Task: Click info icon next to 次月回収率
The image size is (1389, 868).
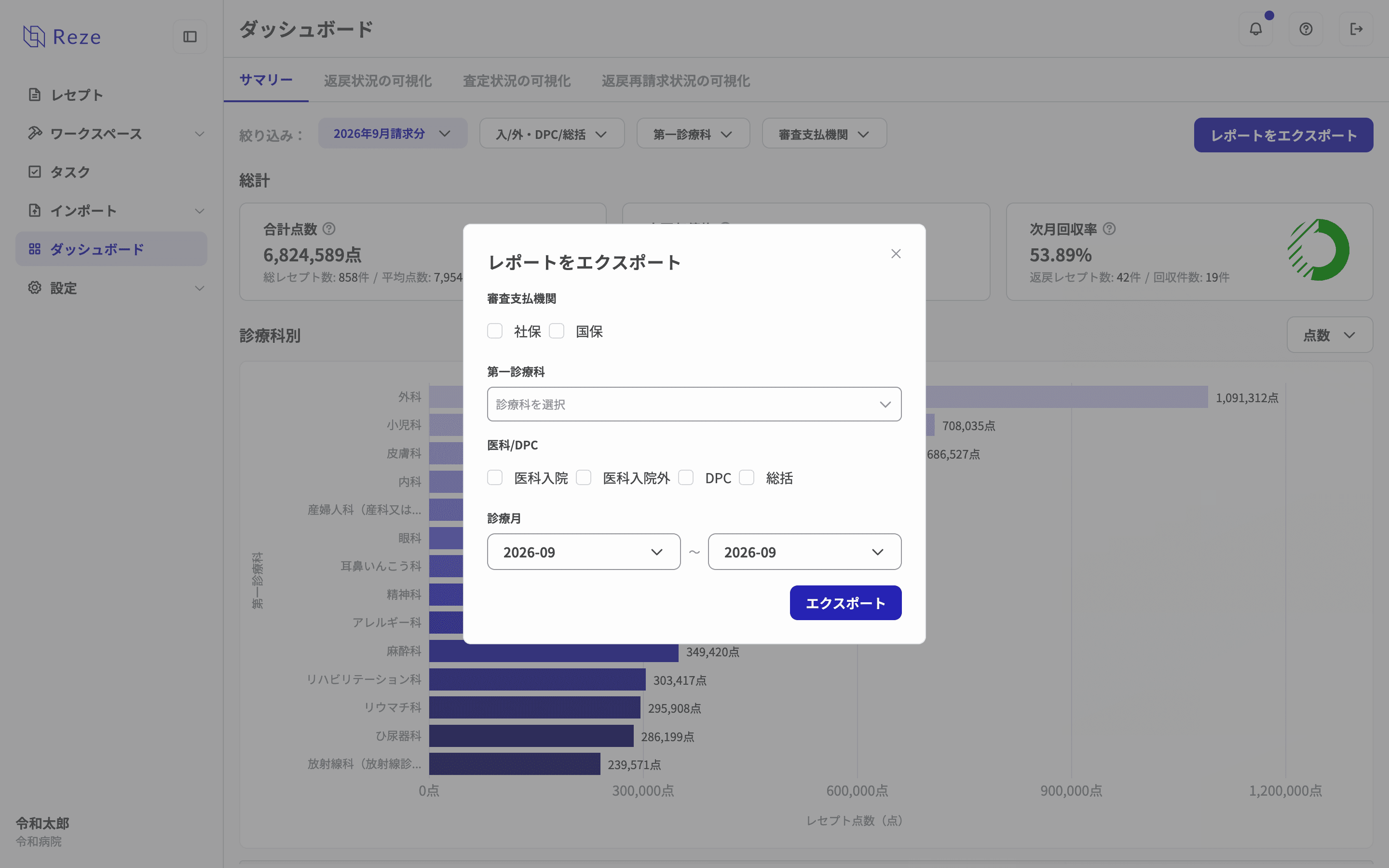Action: [x=1109, y=229]
